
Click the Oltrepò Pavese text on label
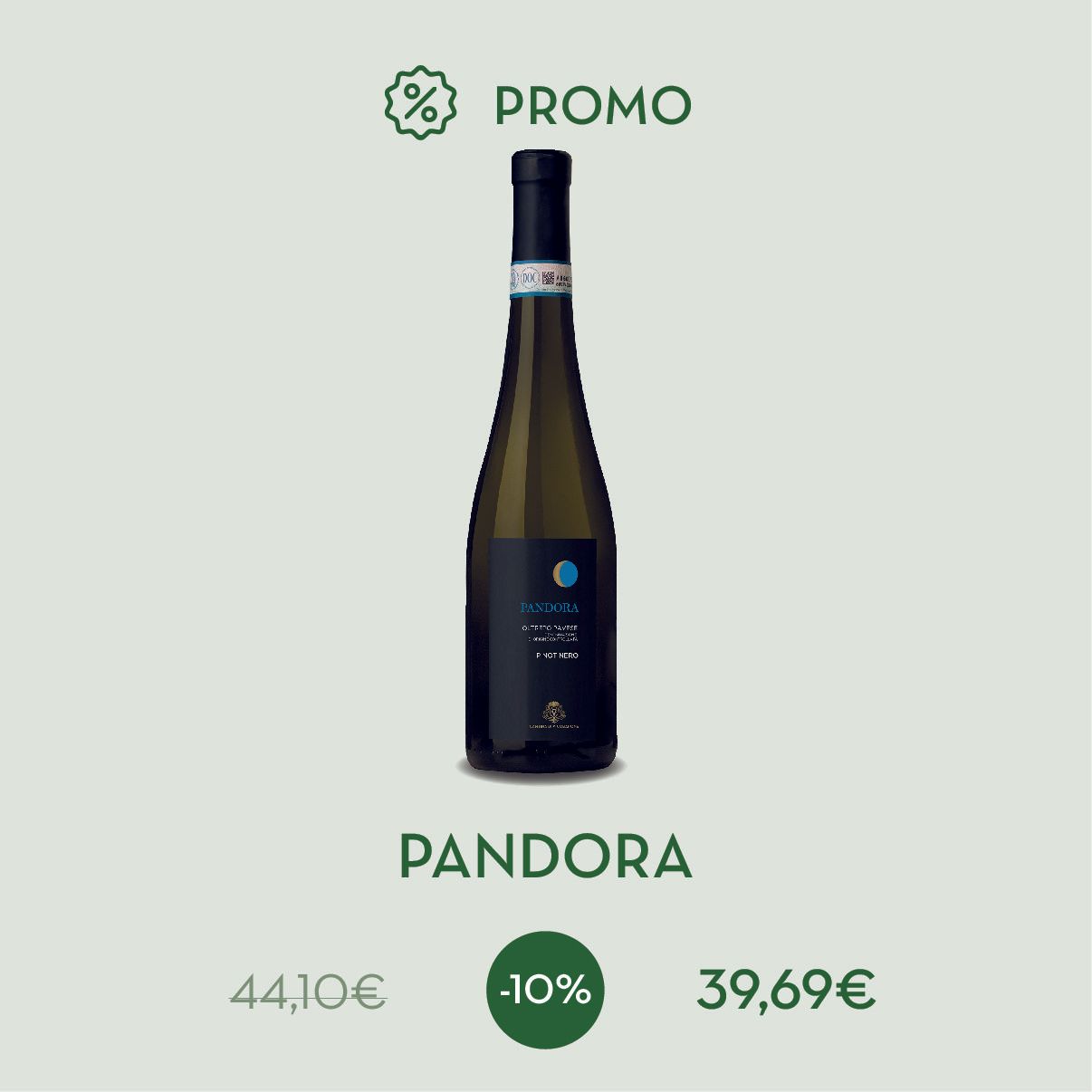coord(551,628)
